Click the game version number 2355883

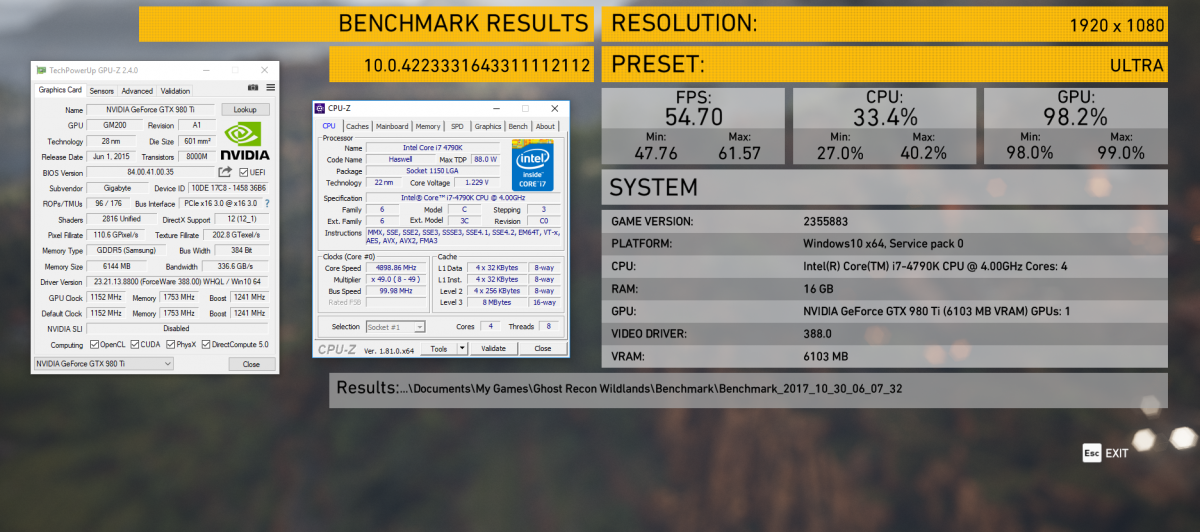click(x=826, y=221)
